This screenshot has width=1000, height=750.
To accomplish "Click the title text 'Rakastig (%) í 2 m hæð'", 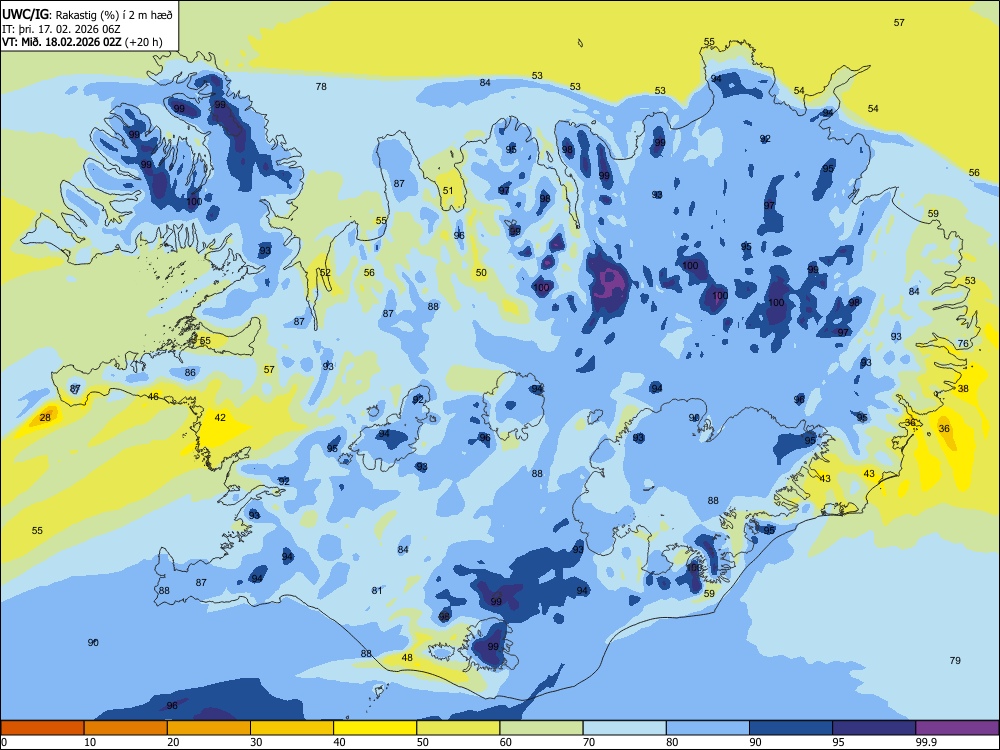I will [x=114, y=15].
